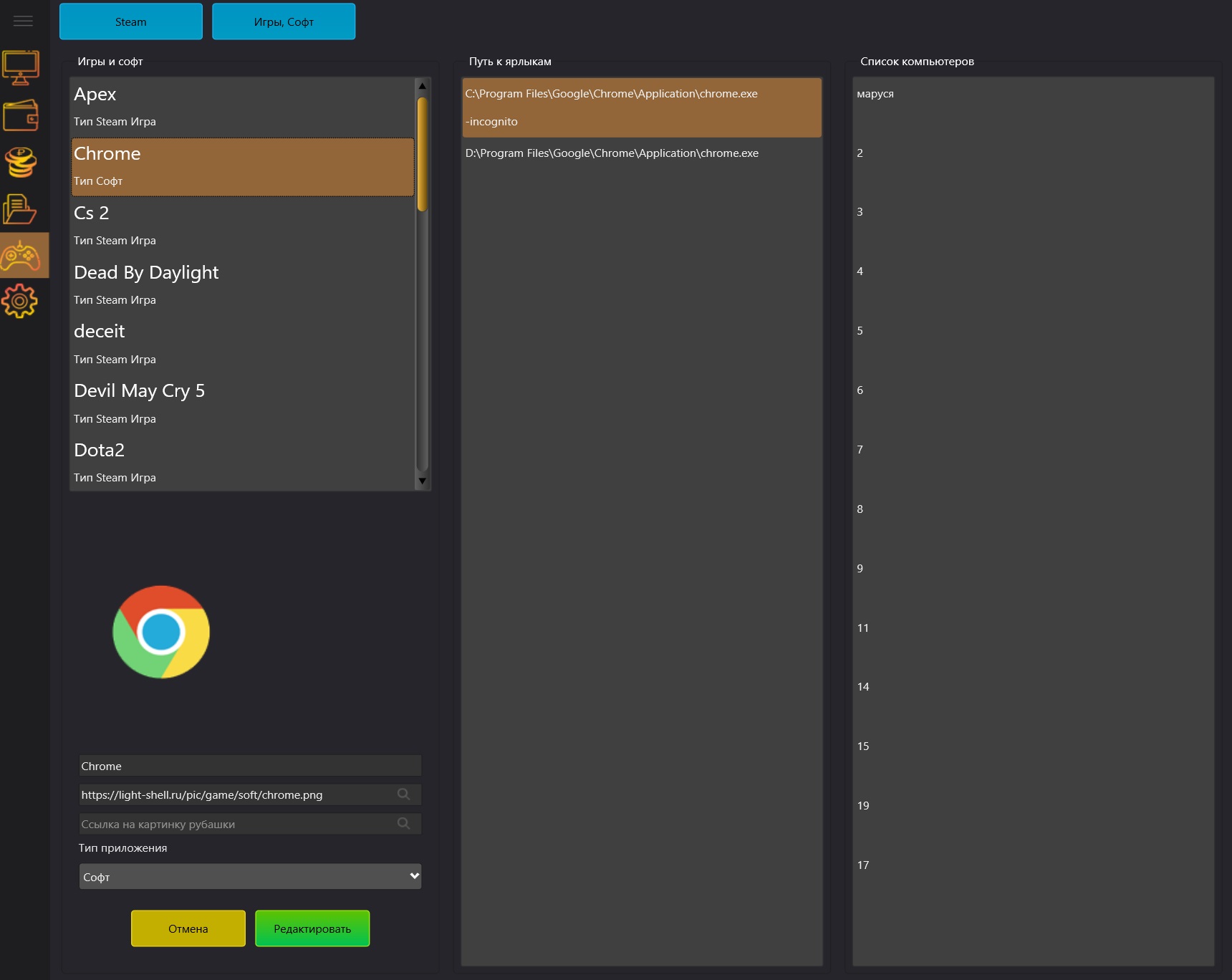Screen dimensions: 1232x980
Task: Open the computers monitor section
Action: 21,68
